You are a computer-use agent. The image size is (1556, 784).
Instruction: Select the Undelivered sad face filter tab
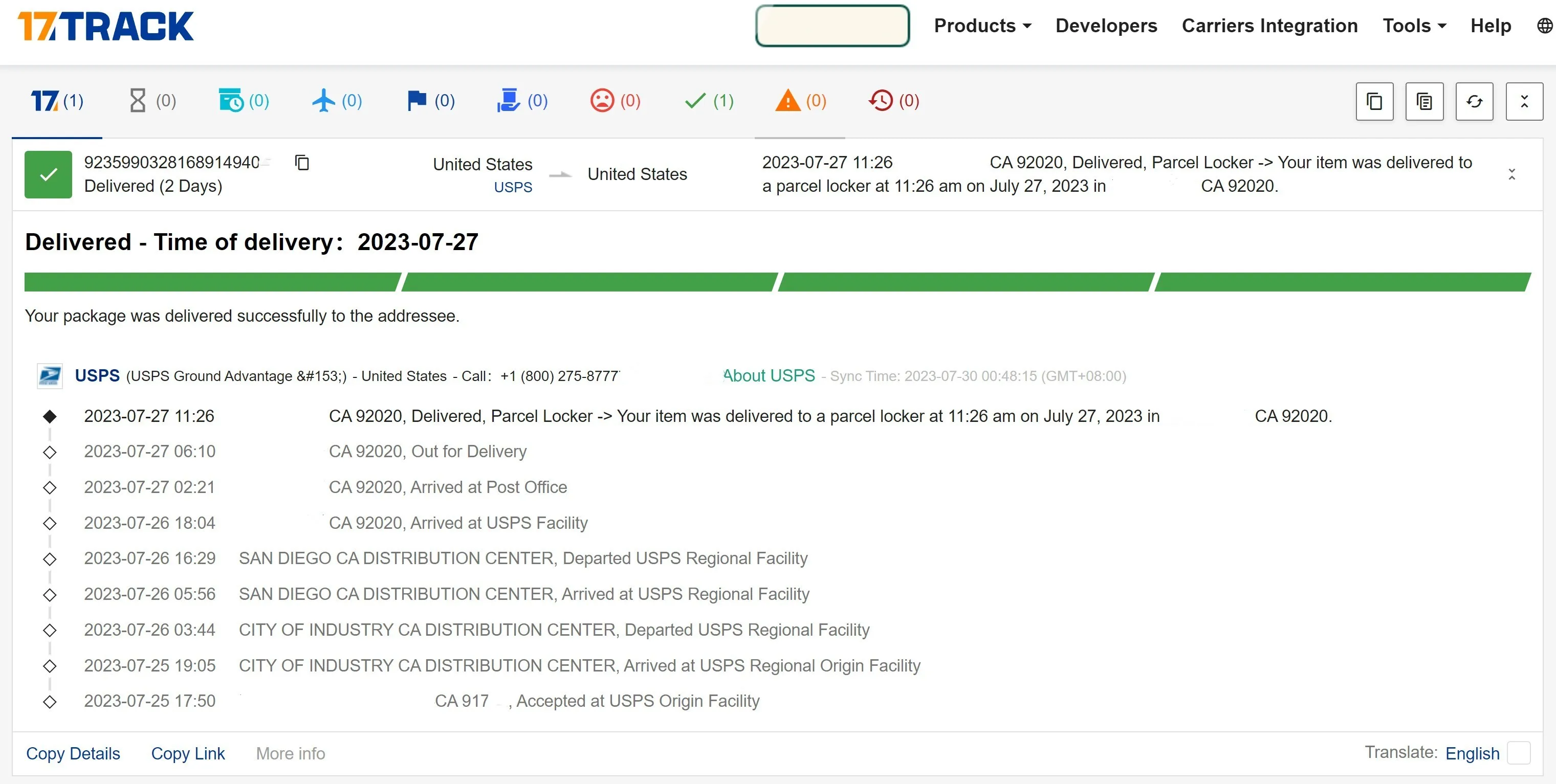pyautogui.click(x=615, y=101)
